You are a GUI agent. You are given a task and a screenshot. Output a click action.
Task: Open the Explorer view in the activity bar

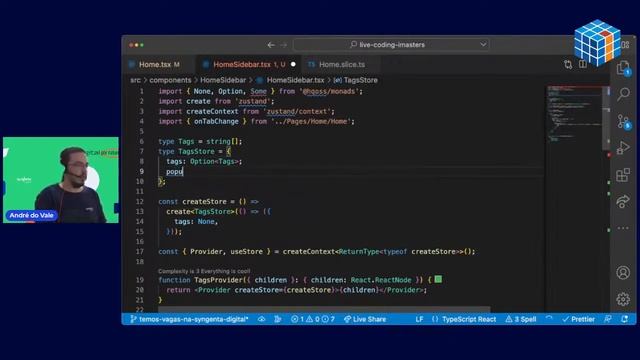point(623,69)
